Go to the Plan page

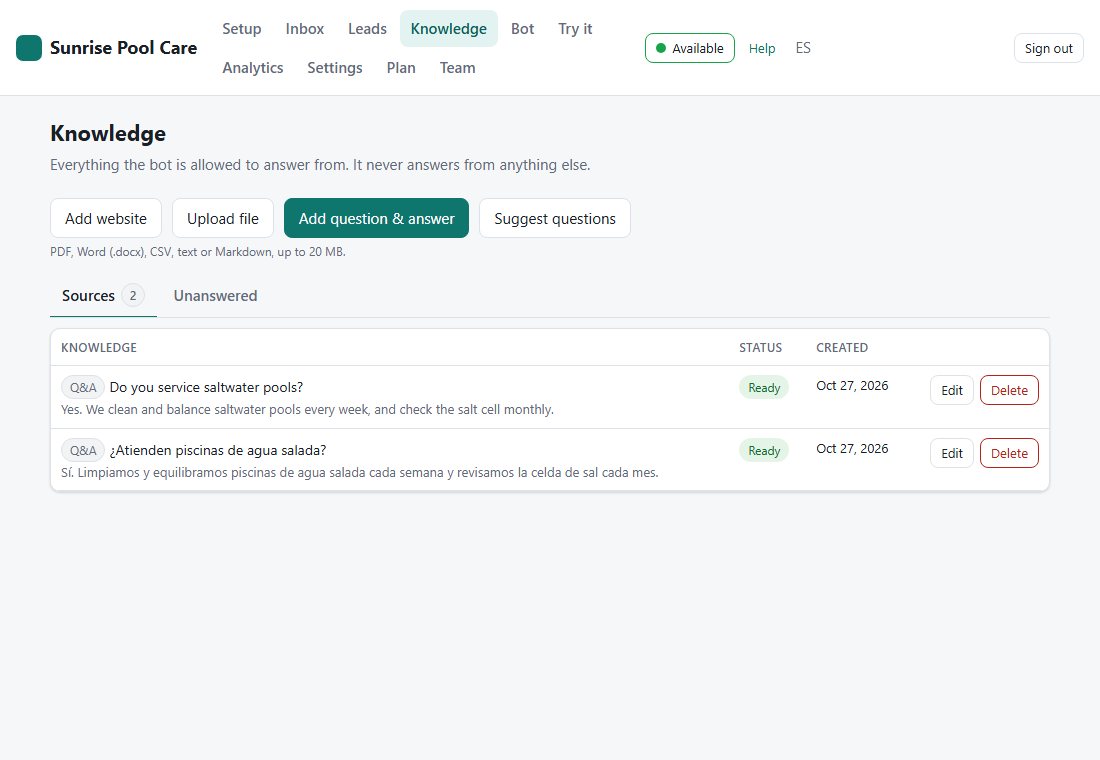[401, 68]
